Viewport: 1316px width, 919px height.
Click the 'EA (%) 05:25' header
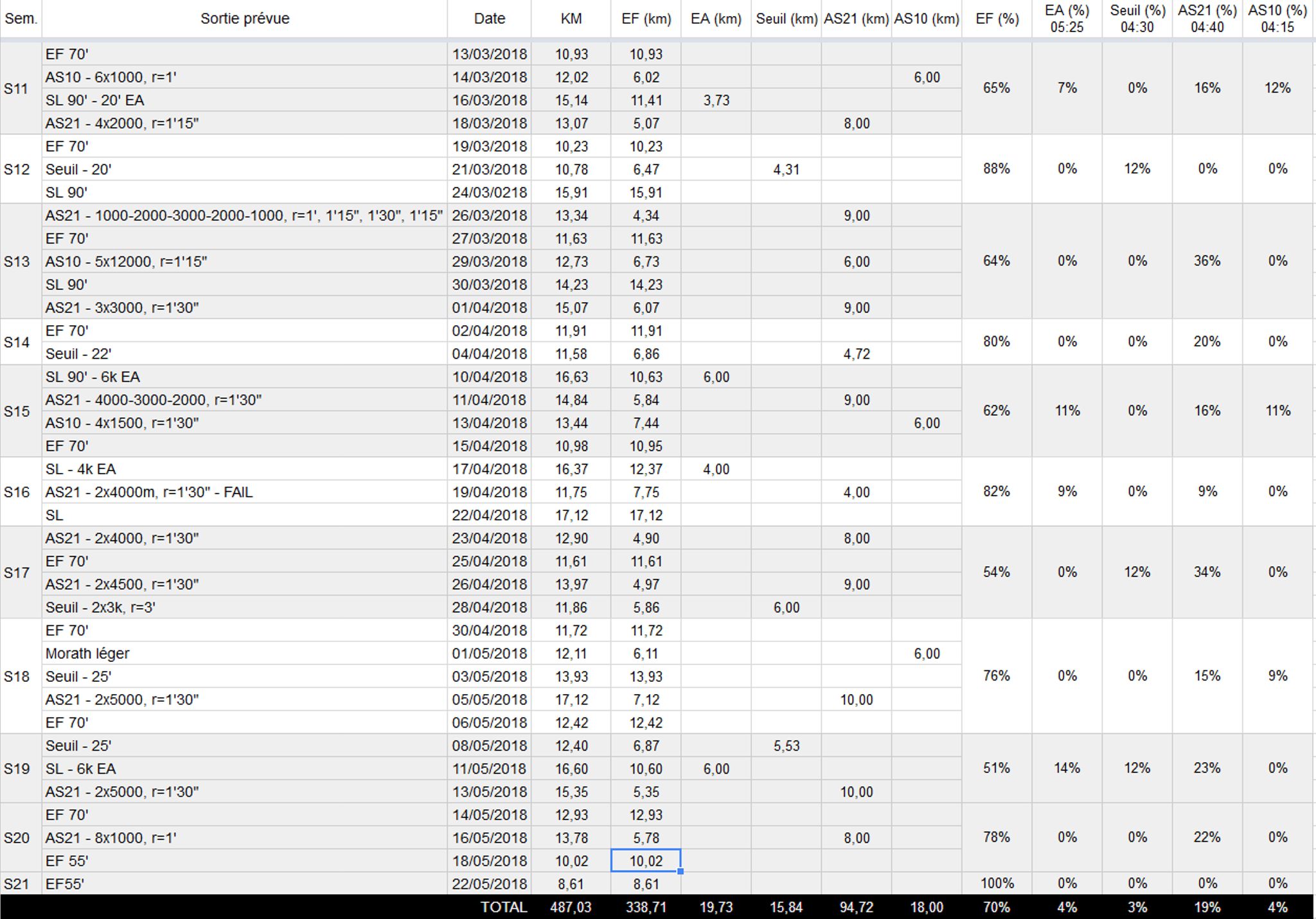(1067, 19)
